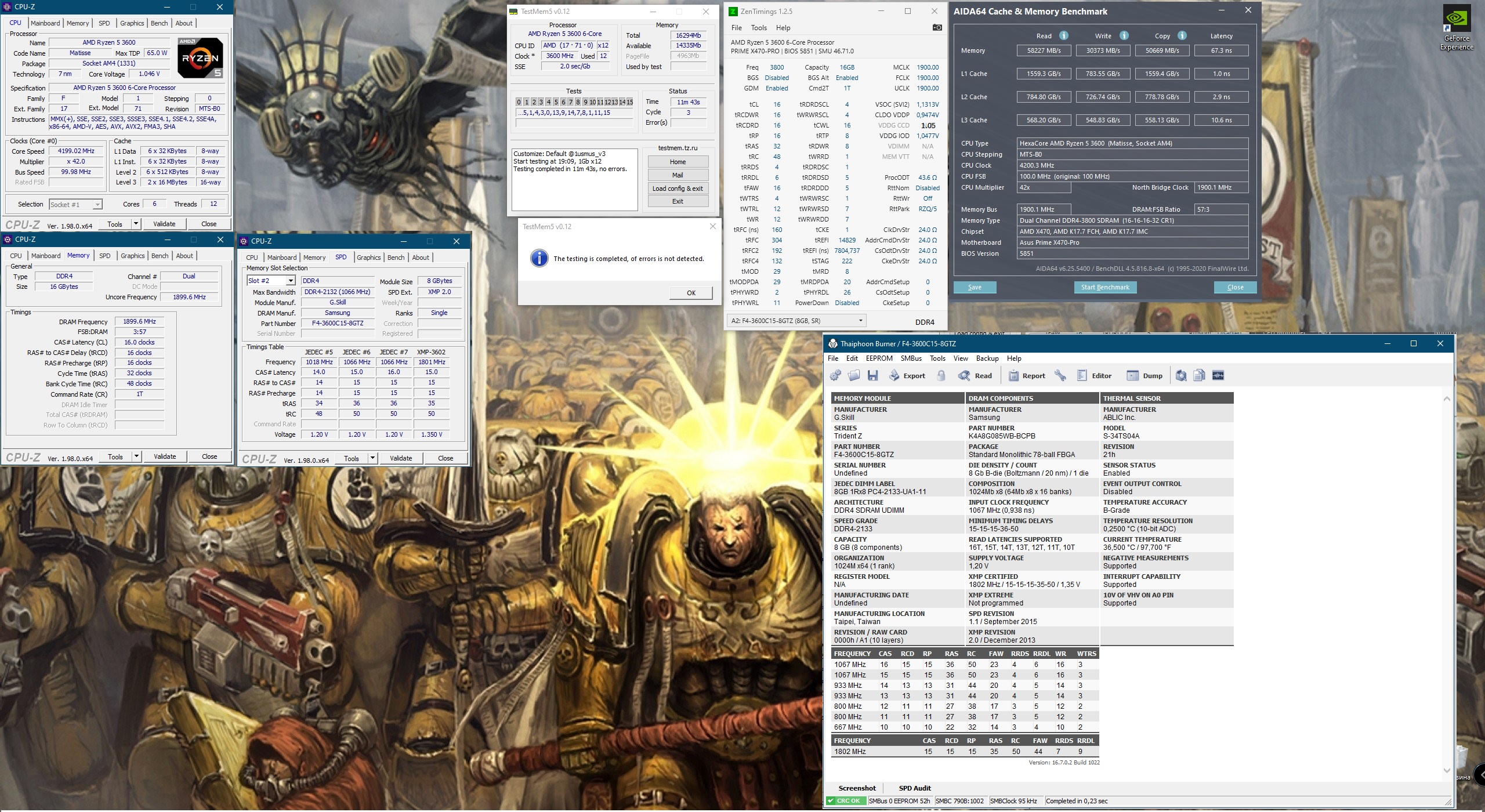Click the SPD Audit tab in Thaiphoon Burner
The height and width of the screenshot is (812, 1485).
[x=914, y=788]
